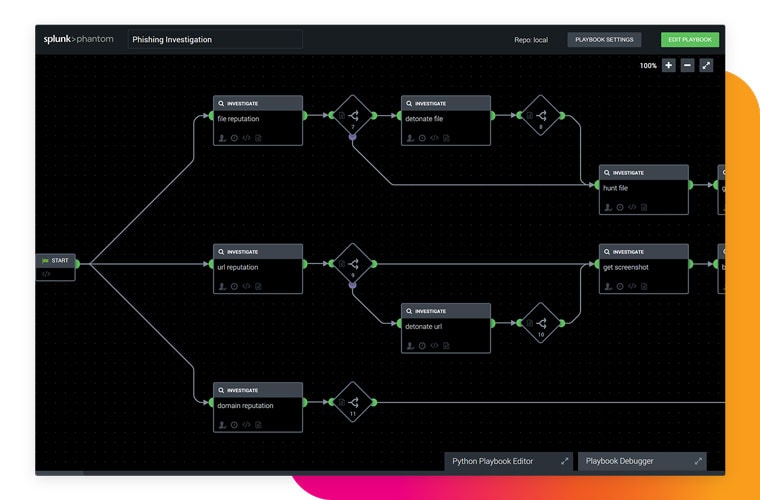Click the hunt file output port
The height and width of the screenshot is (500, 760).
(691, 185)
